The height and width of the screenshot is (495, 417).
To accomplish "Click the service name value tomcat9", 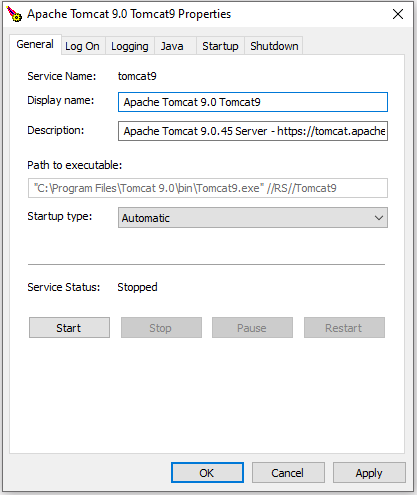I will (137, 76).
